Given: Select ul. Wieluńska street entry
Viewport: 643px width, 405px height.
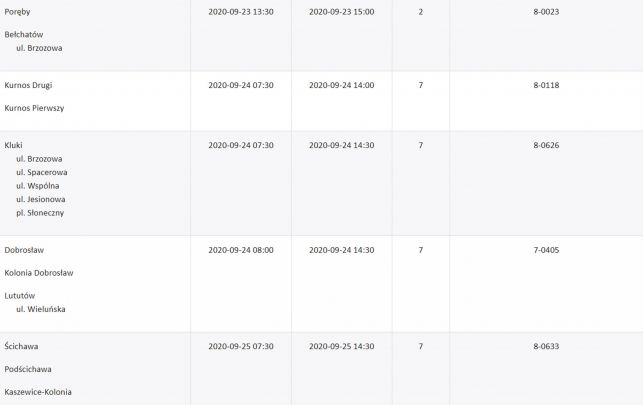Looking at the screenshot, I should pos(41,310).
